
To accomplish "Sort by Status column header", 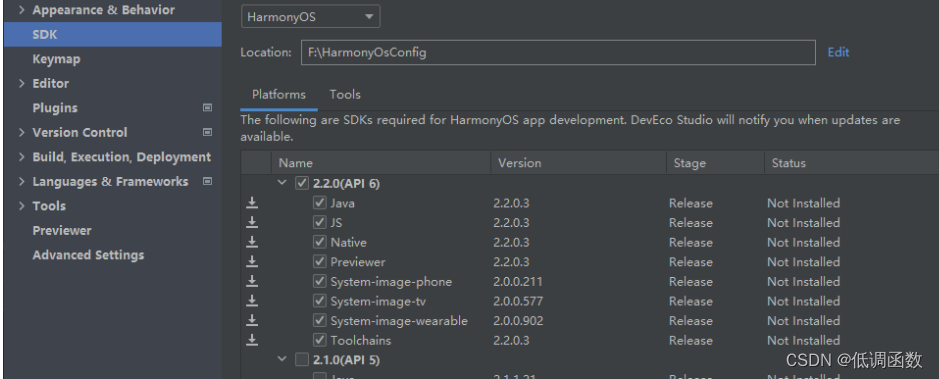I will click(x=852, y=163).
